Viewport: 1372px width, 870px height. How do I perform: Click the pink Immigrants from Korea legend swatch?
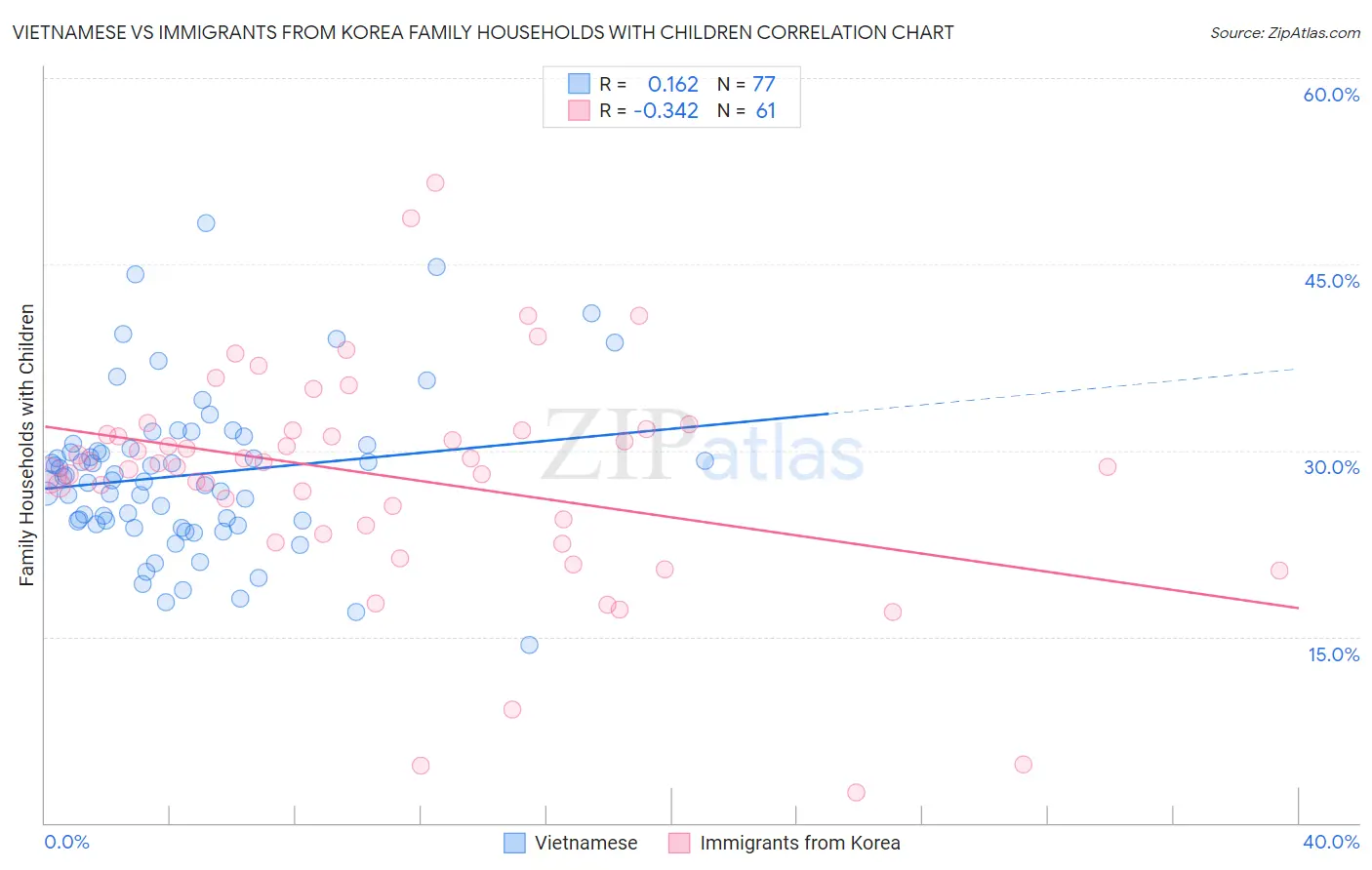[679, 843]
